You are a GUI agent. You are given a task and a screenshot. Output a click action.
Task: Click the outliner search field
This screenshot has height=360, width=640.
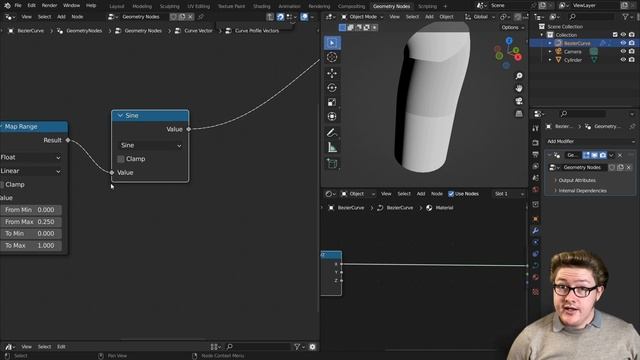[592, 17]
